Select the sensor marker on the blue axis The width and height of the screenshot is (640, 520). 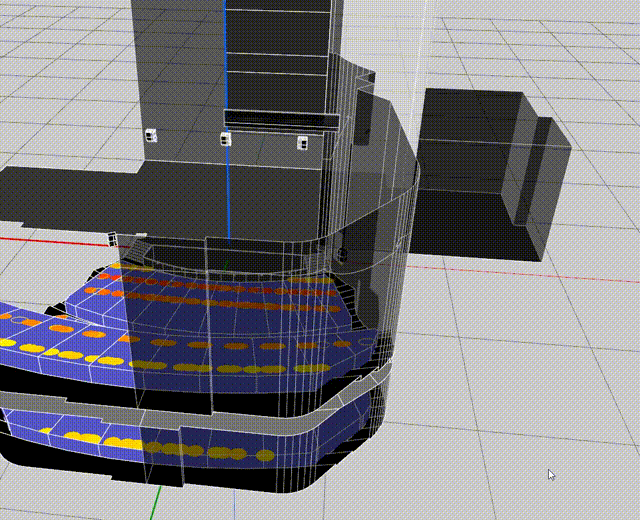pos(227,138)
